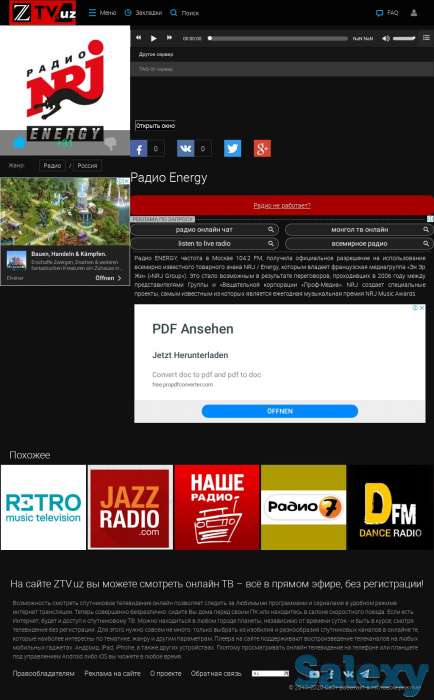Open the монгол тв онлайн search suggestion

[359, 229]
